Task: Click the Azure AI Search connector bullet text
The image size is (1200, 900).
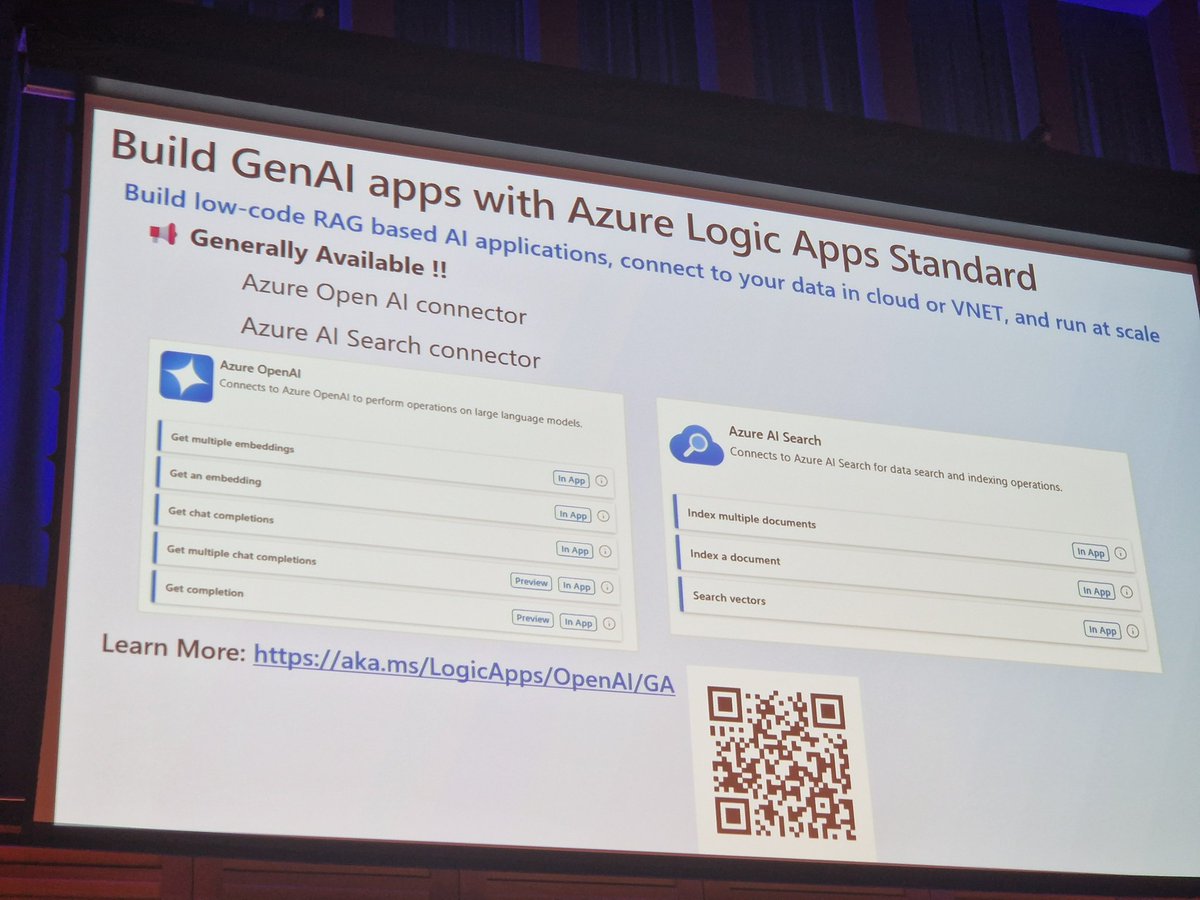Action: tap(390, 343)
